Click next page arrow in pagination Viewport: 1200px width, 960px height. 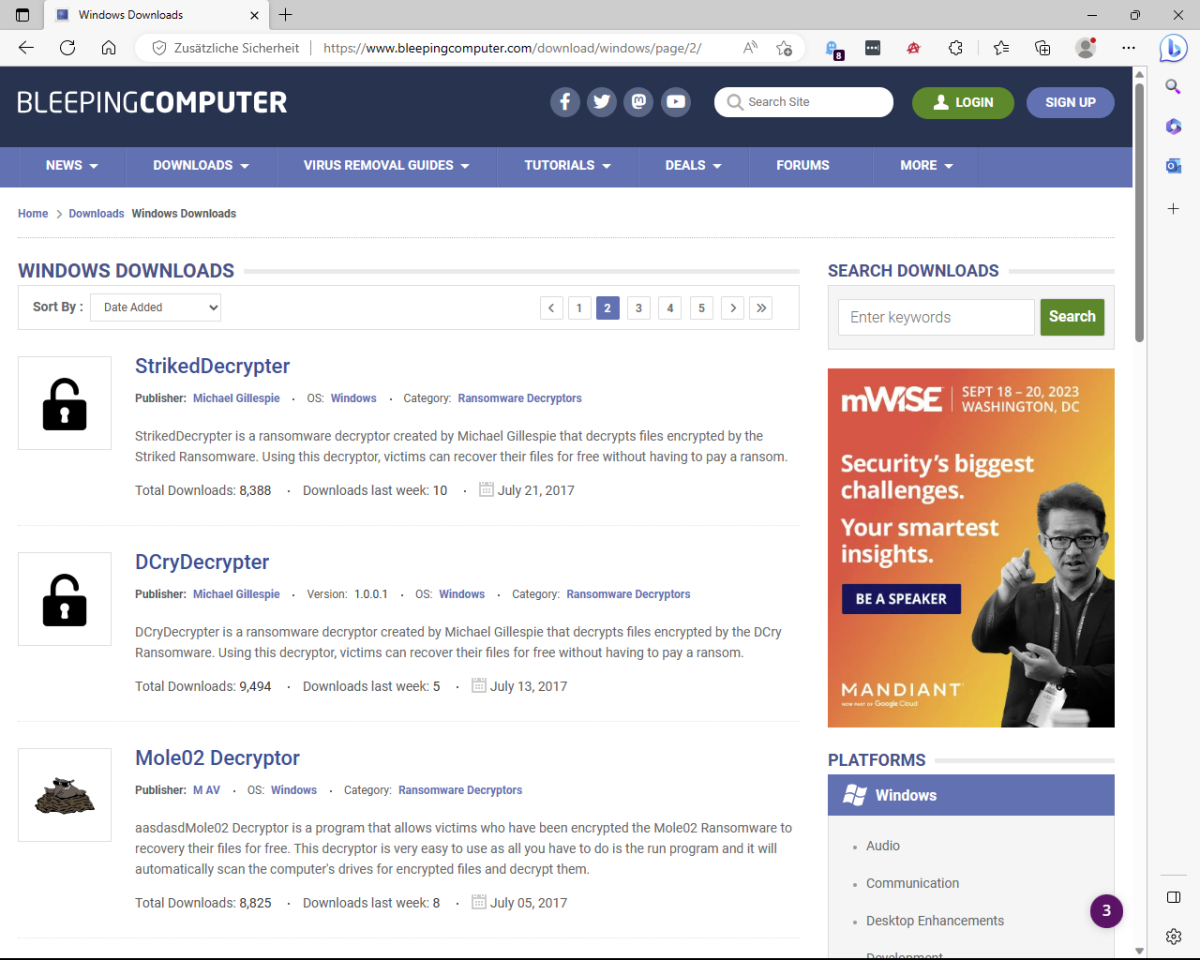click(x=733, y=308)
